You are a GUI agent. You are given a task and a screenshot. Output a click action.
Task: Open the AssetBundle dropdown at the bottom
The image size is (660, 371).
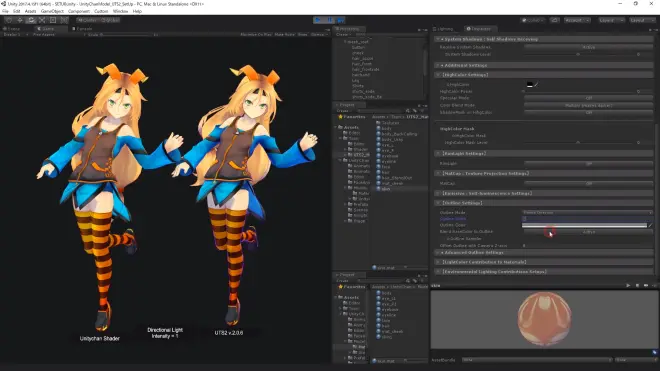(x=537, y=360)
